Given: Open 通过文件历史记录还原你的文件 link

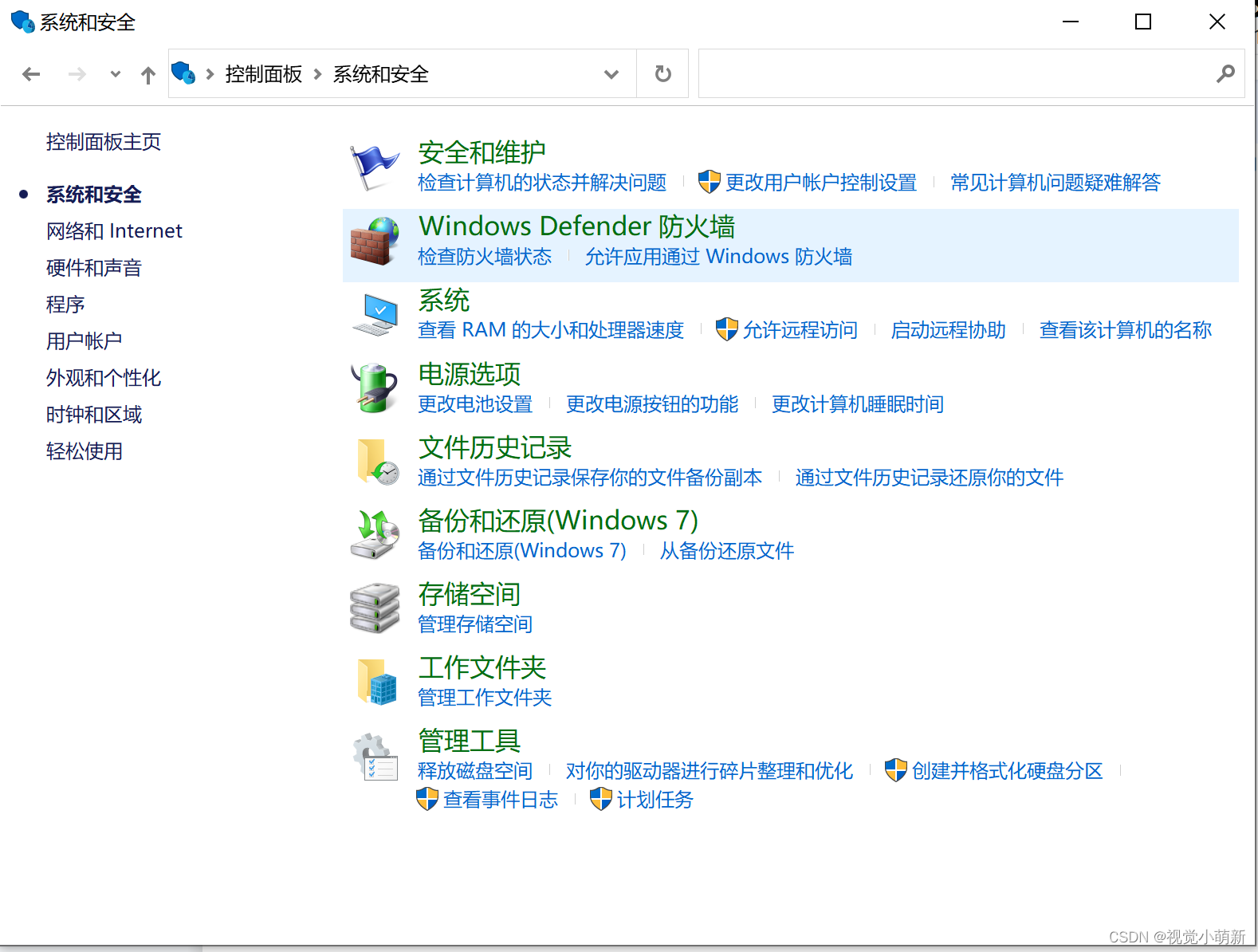Looking at the screenshot, I should (930, 478).
